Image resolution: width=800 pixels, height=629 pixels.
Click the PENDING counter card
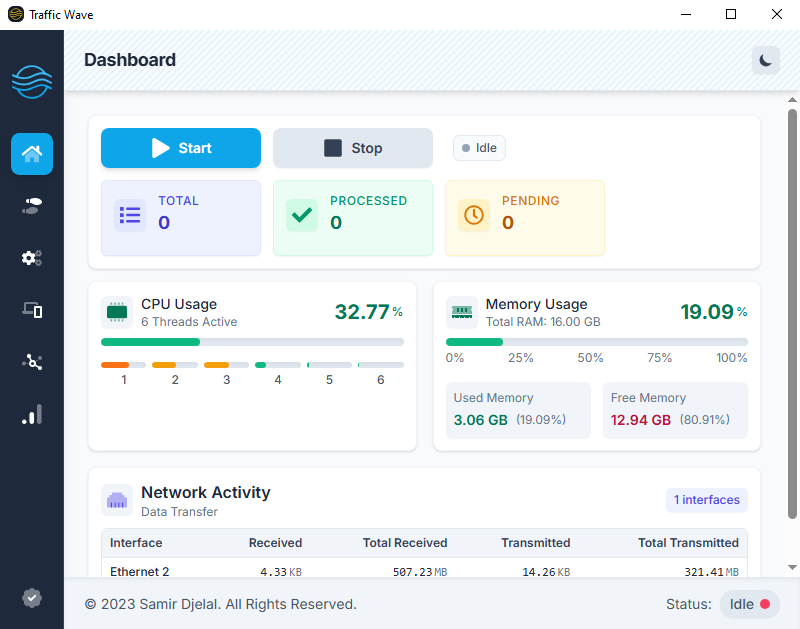(x=524, y=218)
